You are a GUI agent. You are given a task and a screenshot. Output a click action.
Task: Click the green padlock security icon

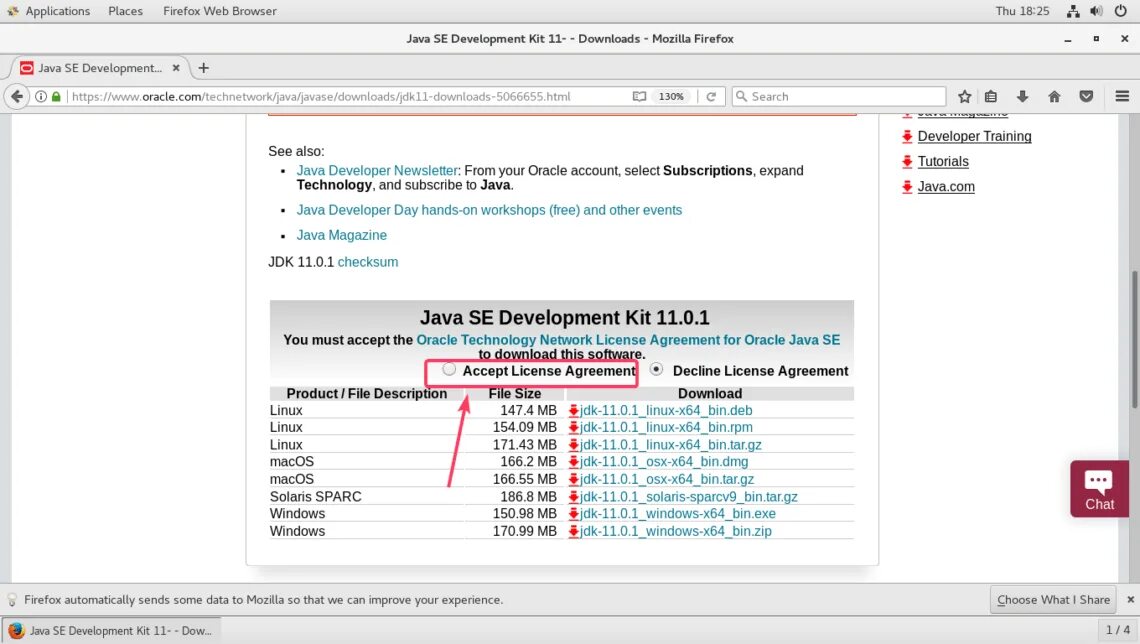(x=56, y=96)
